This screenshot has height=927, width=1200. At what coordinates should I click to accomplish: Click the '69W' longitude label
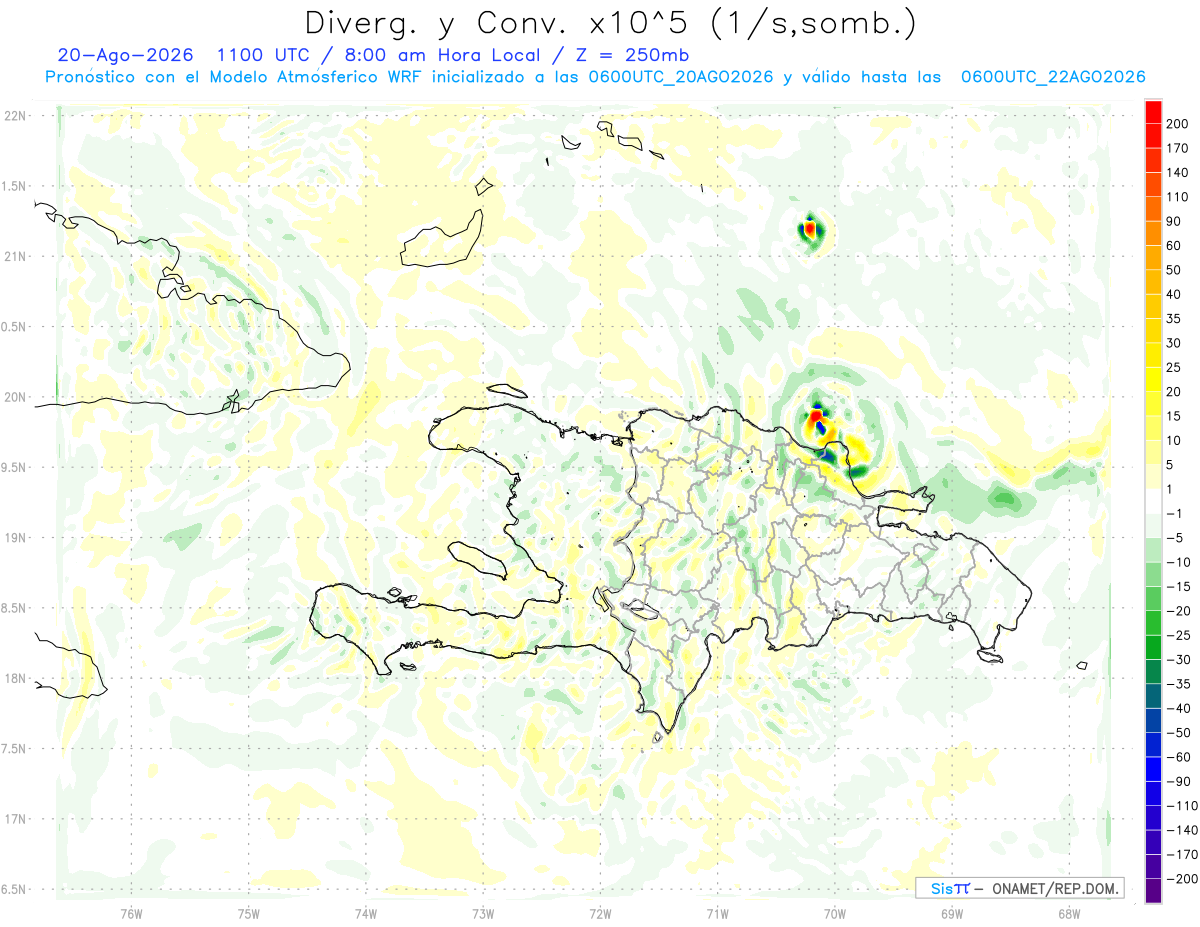tap(952, 915)
